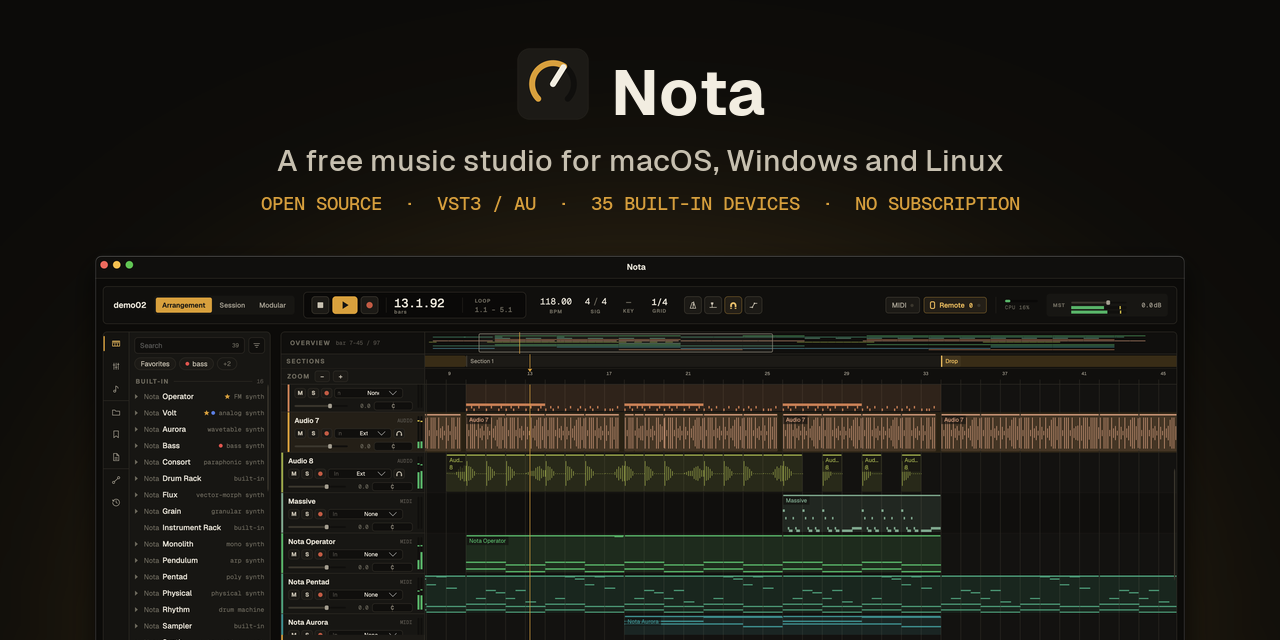Open the routing connection sidebar icon
The width and height of the screenshot is (1280, 640).
116,480
